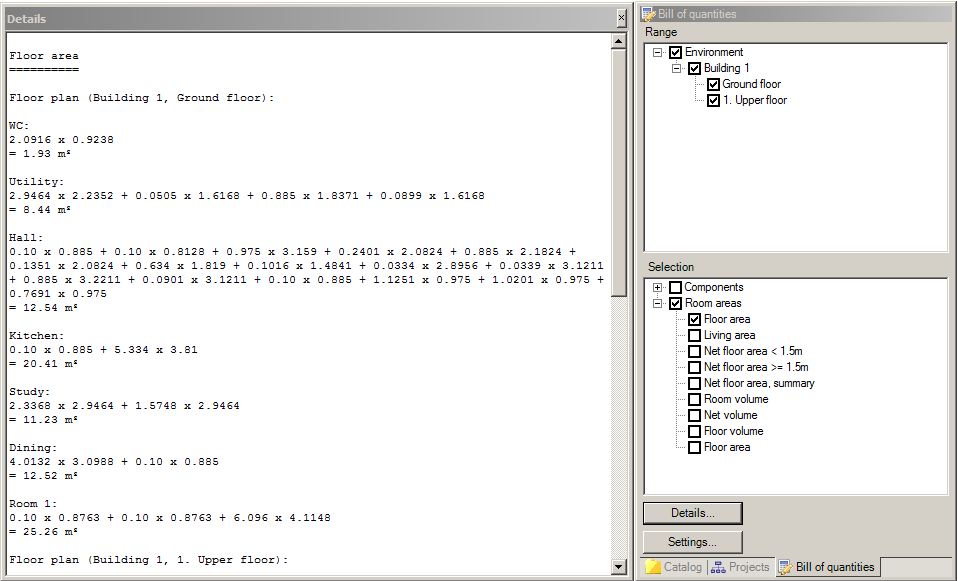This screenshot has height=581, width=958.
Task: Switch to the Projects tab
Action: click(741, 568)
